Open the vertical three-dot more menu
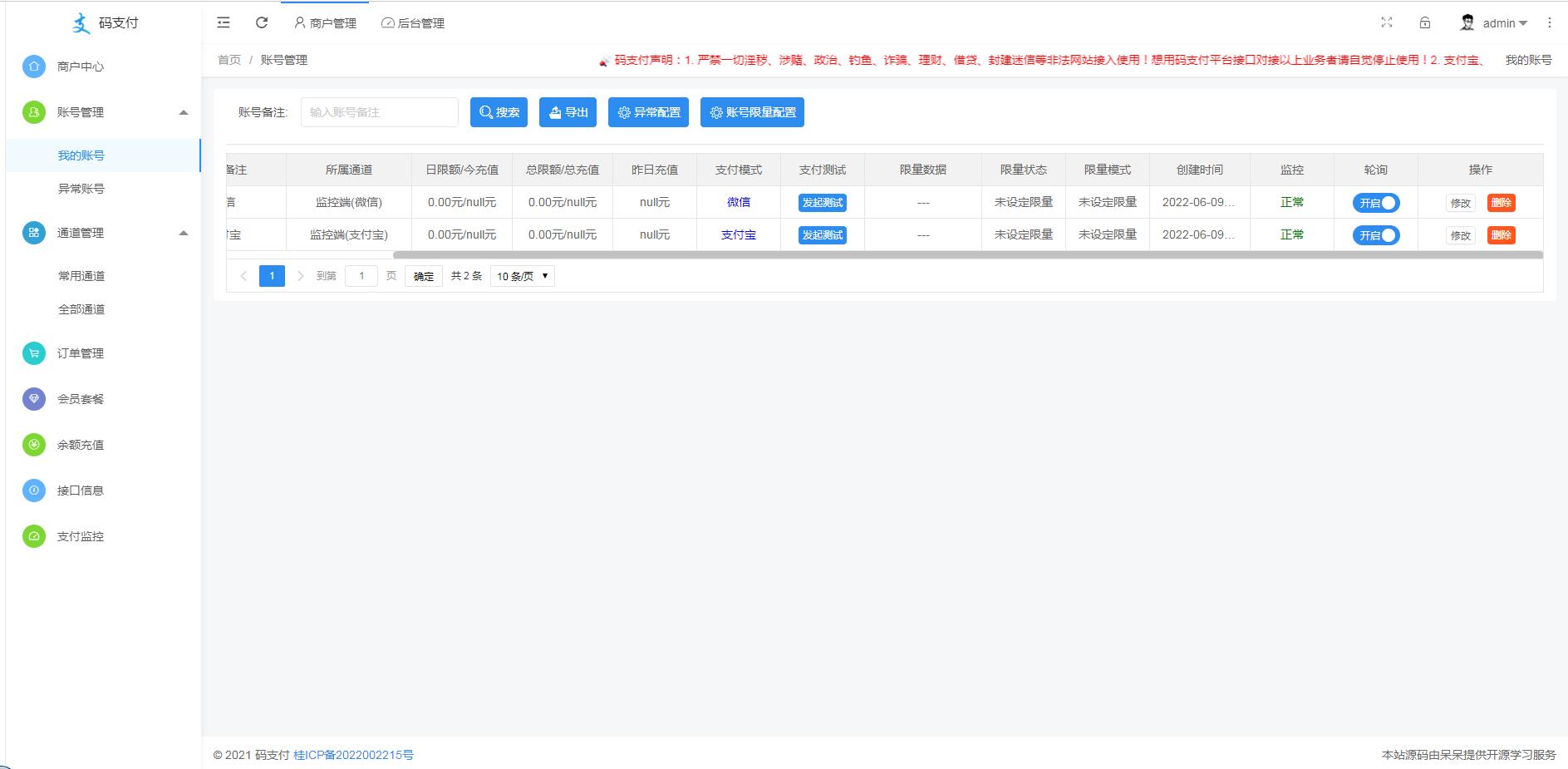 click(x=1550, y=23)
